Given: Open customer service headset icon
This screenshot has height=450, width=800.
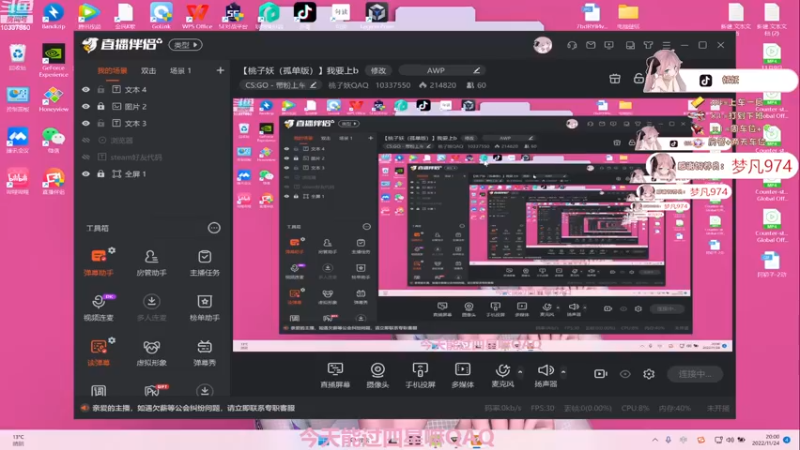Looking at the screenshot, I should 571,45.
